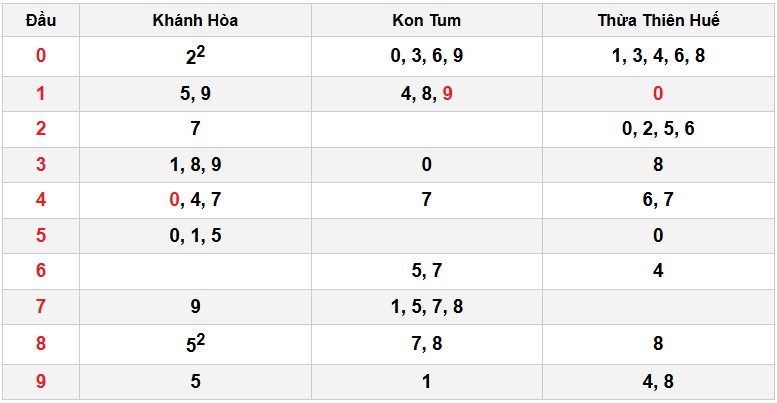Click the Thừa Thiên Huế column header
Screen dimensions: 777x403
coord(658,20)
